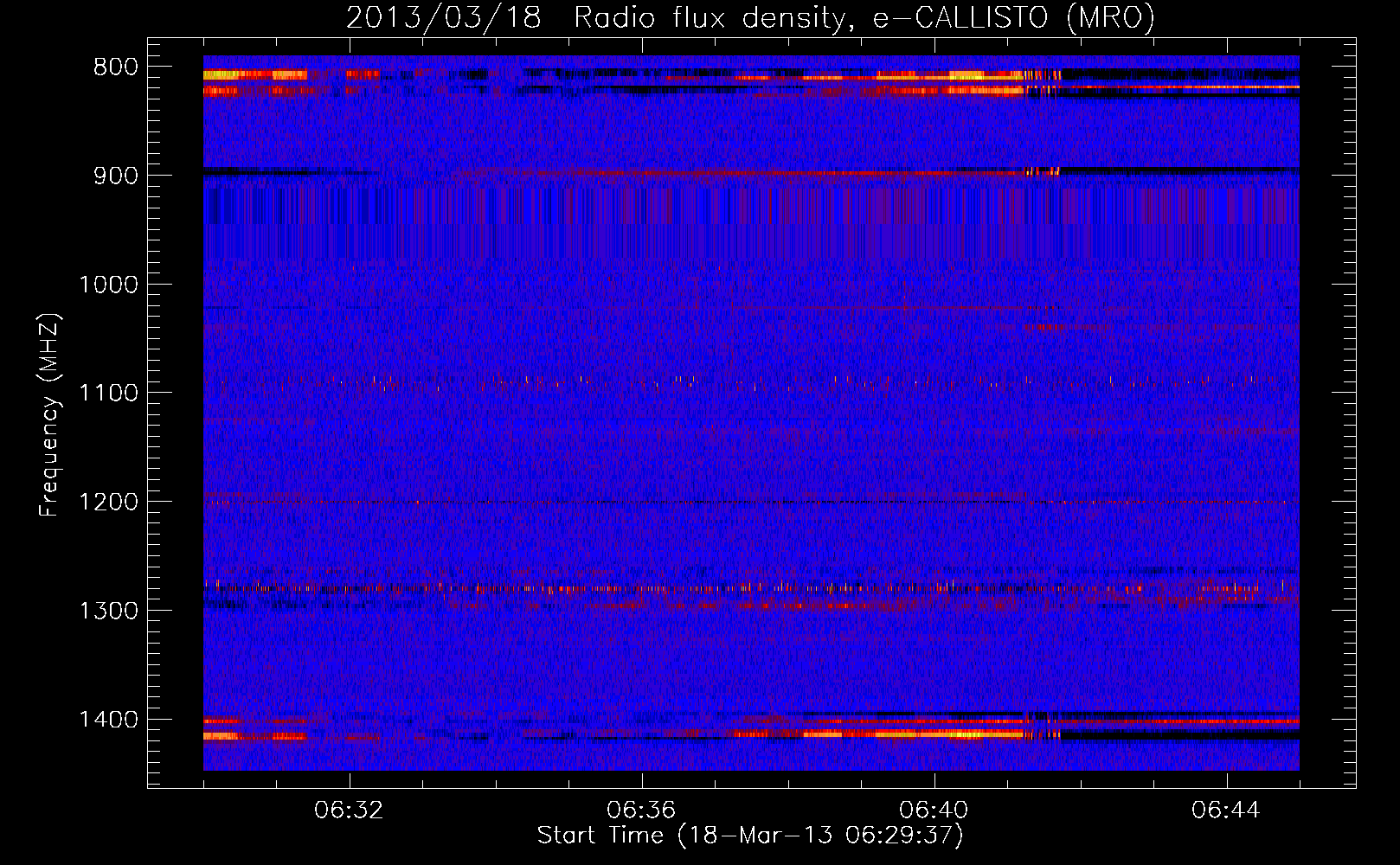This screenshot has height=865, width=1400.
Task: Click the 06:40 time tick label
Action: tap(934, 811)
